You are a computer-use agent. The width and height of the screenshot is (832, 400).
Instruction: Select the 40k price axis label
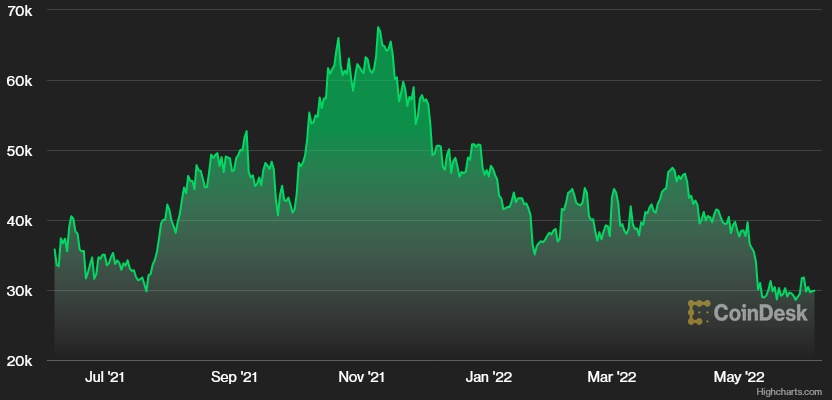(x=20, y=220)
